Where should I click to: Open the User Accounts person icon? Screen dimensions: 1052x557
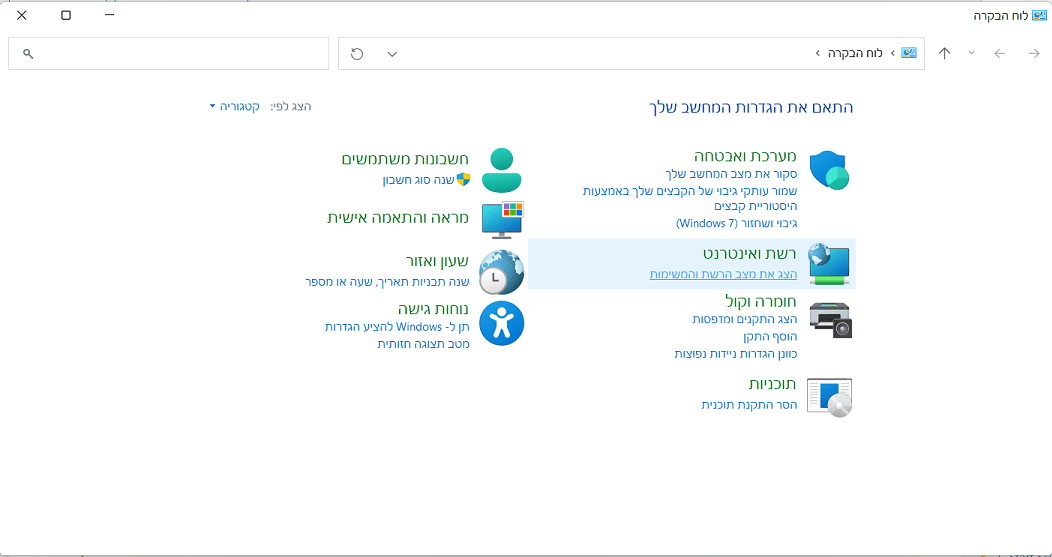pos(502,170)
